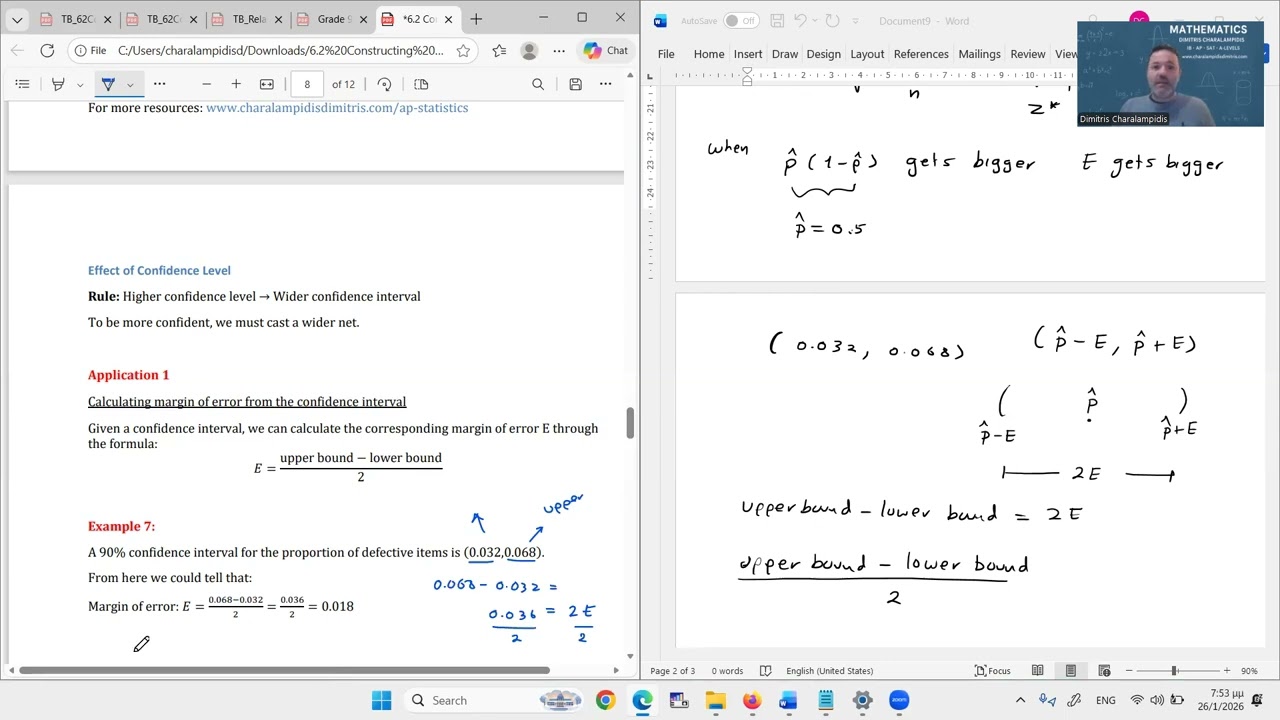This screenshot has height=720, width=1280.
Task: Zoom out Word document with minus
Action: pyautogui.click(x=1129, y=671)
